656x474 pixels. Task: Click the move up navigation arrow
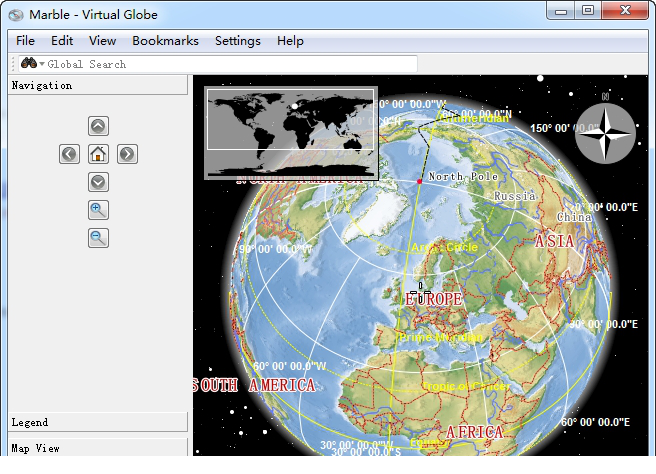[x=98, y=126]
